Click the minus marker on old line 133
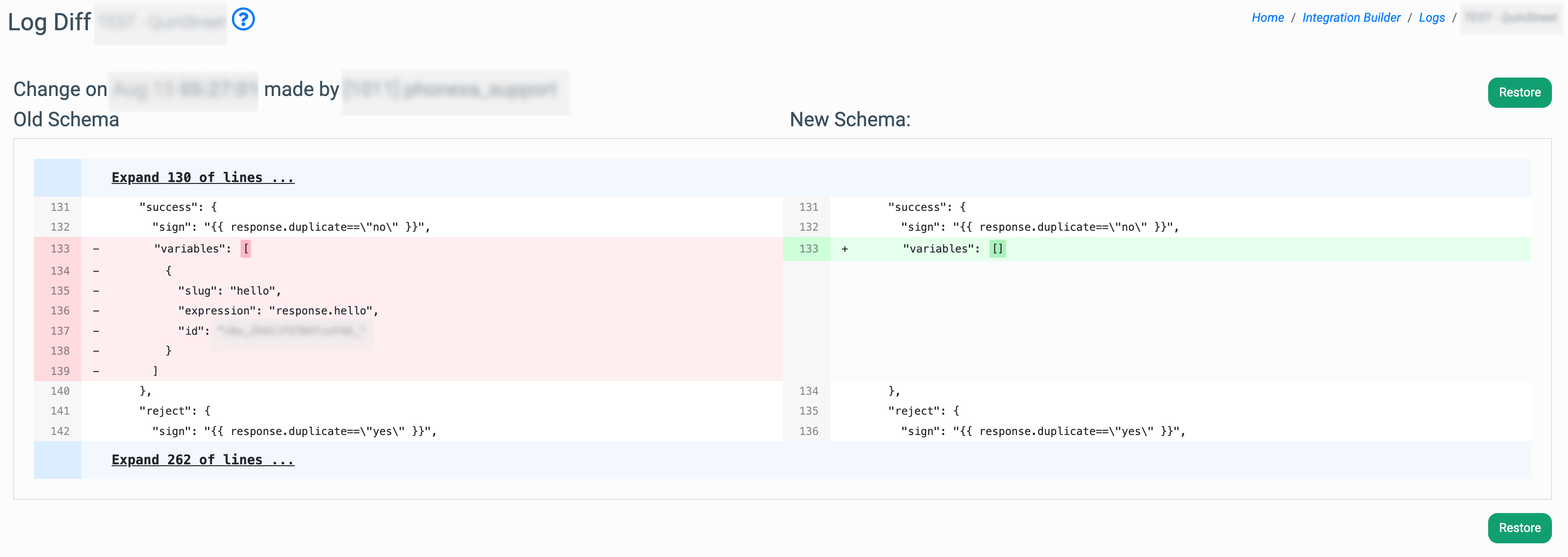Viewport: 1568px width, 557px height. pos(96,249)
